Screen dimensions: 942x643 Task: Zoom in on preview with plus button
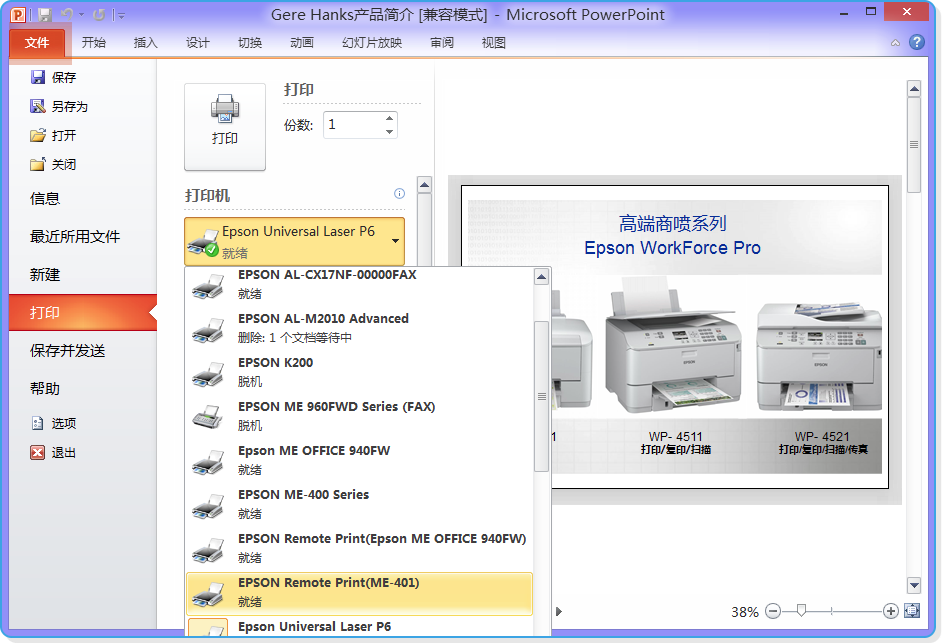point(890,610)
